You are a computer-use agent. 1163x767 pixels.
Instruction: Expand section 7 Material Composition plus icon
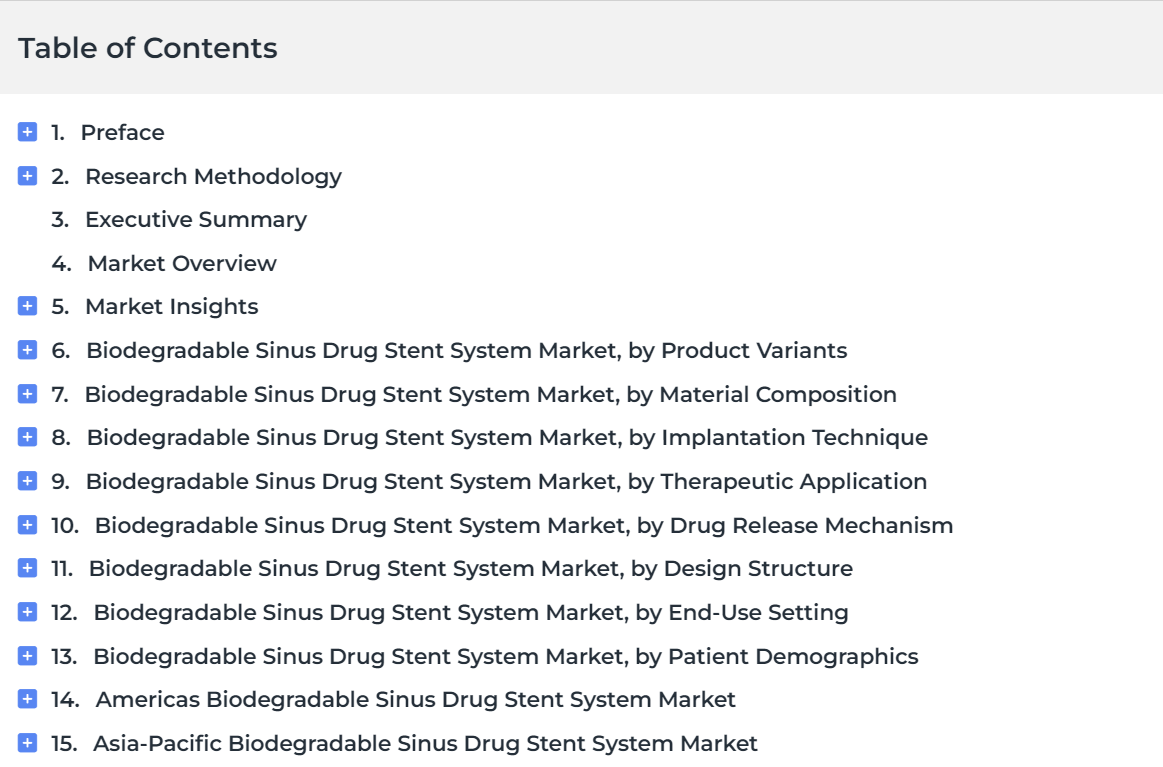click(x=28, y=394)
